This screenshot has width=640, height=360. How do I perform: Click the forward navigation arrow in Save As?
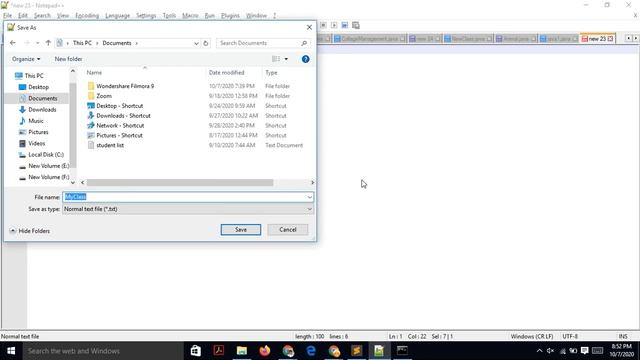[x=27, y=43]
